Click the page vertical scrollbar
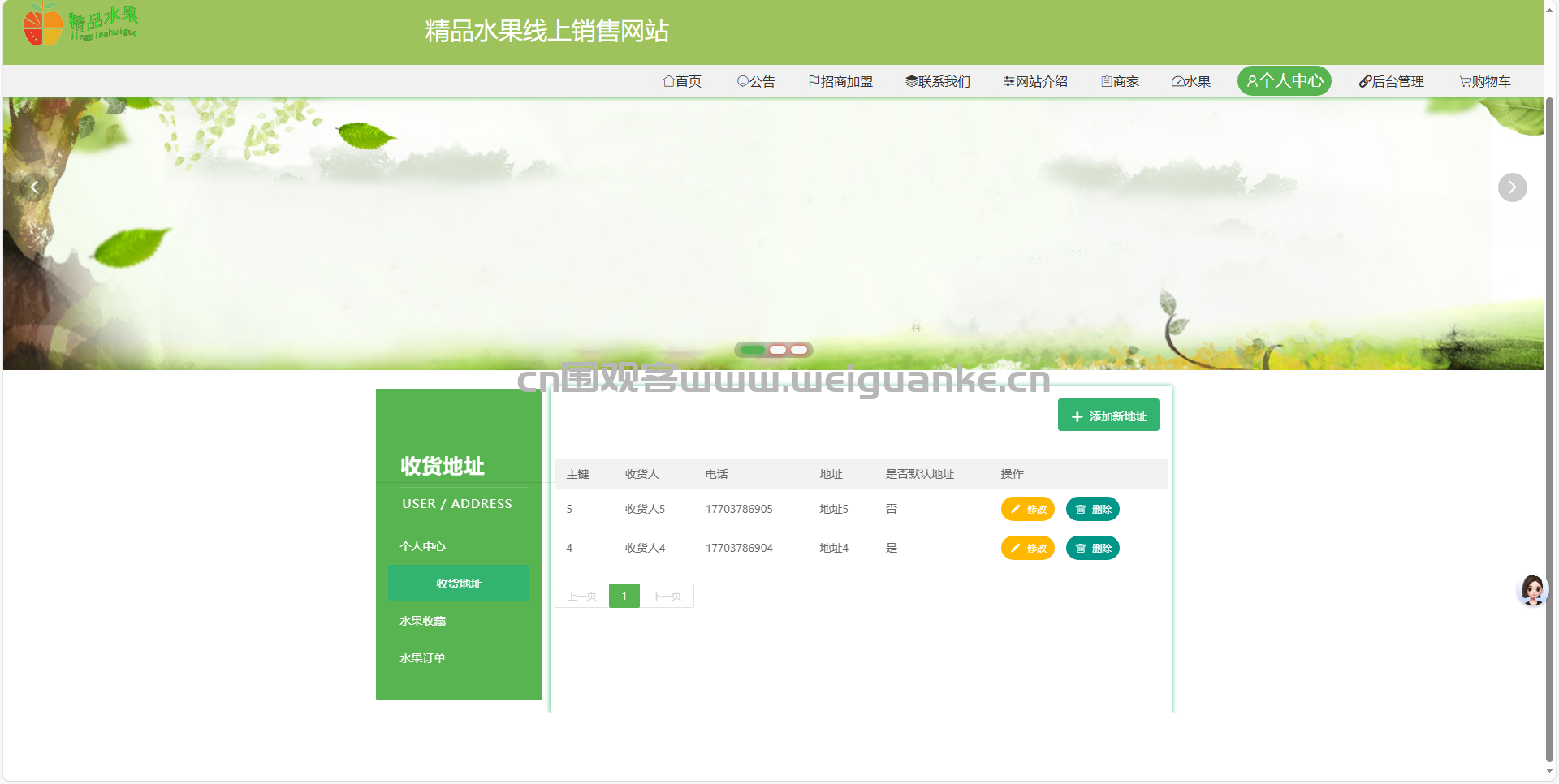Screen dimensions: 1559x784 [x=1549, y=406]
